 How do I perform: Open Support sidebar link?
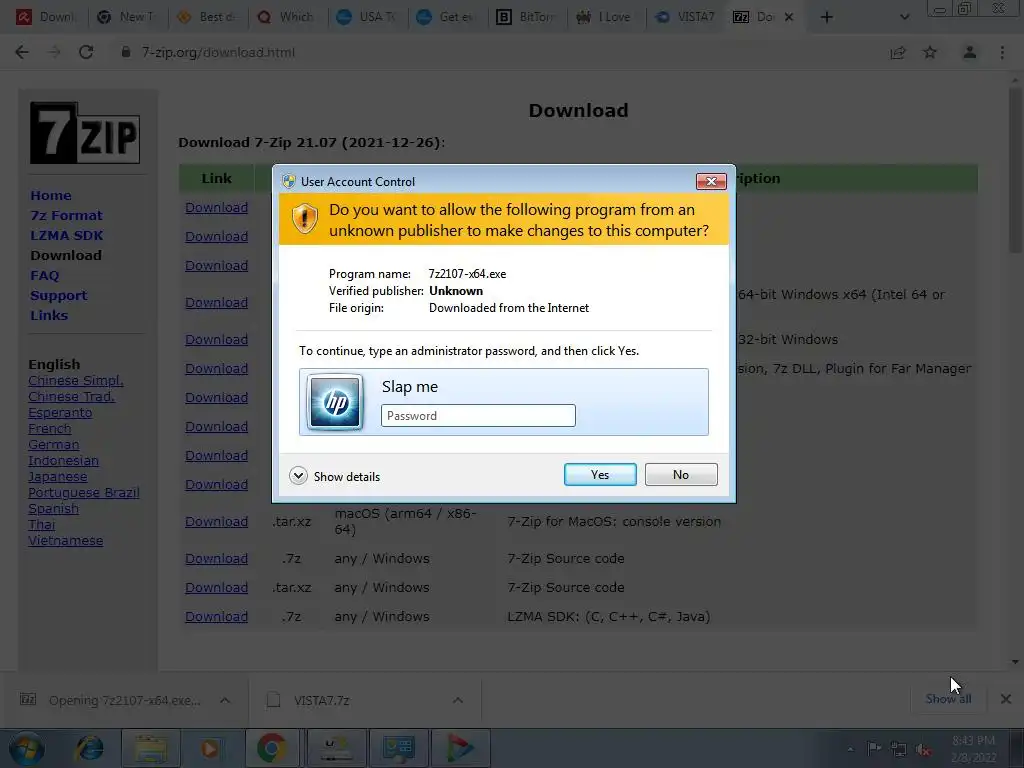[x=58, y=295]
